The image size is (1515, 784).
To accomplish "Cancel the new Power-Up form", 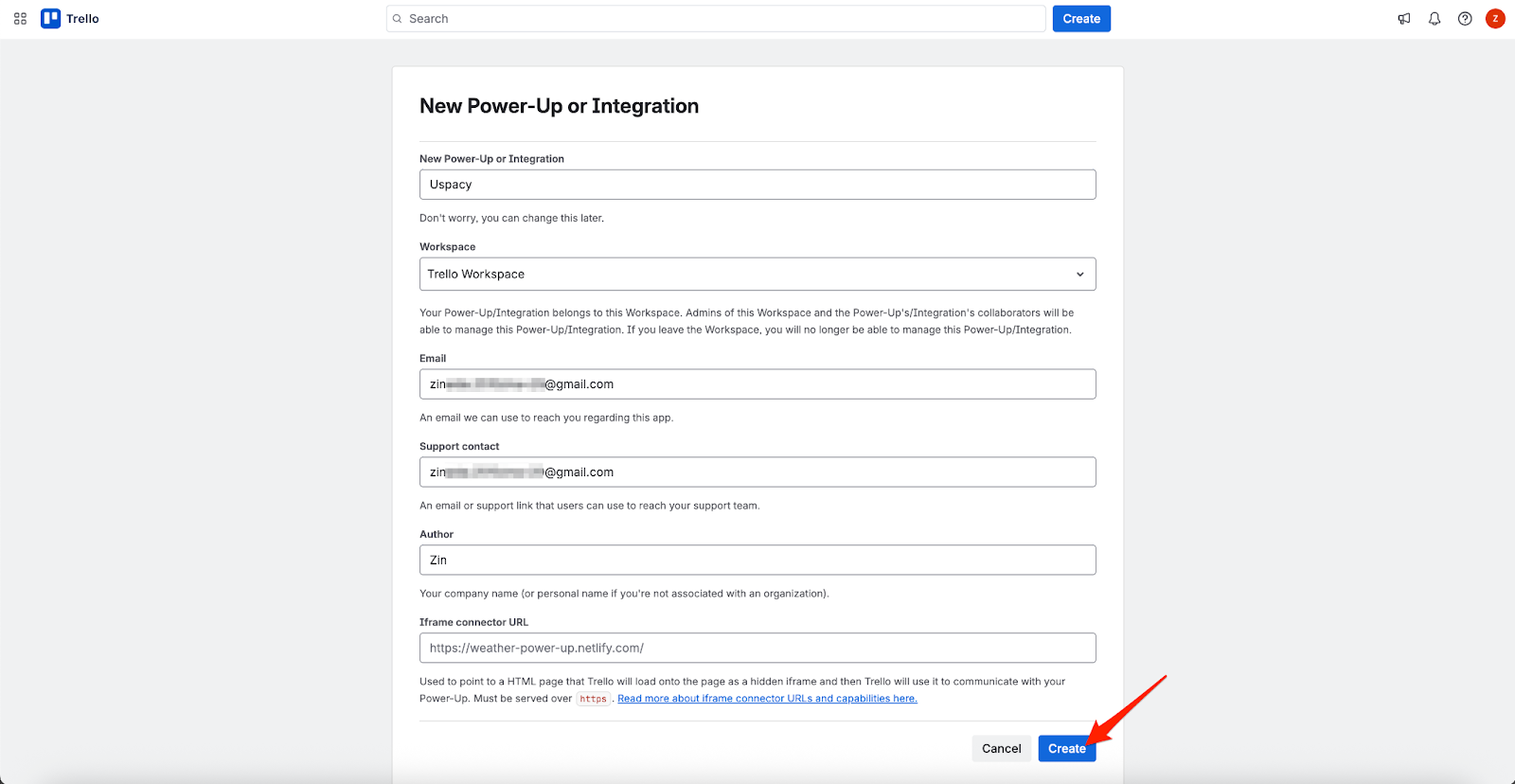I will coord(1001,749).
